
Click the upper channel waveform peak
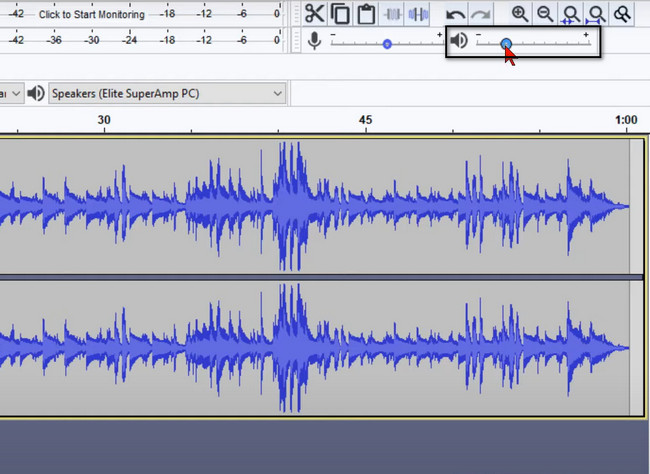[x=290, y=206]
